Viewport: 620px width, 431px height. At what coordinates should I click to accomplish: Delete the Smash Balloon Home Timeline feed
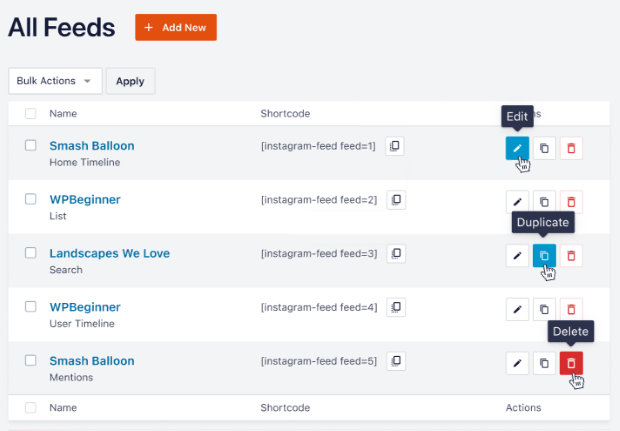point(571,148)
